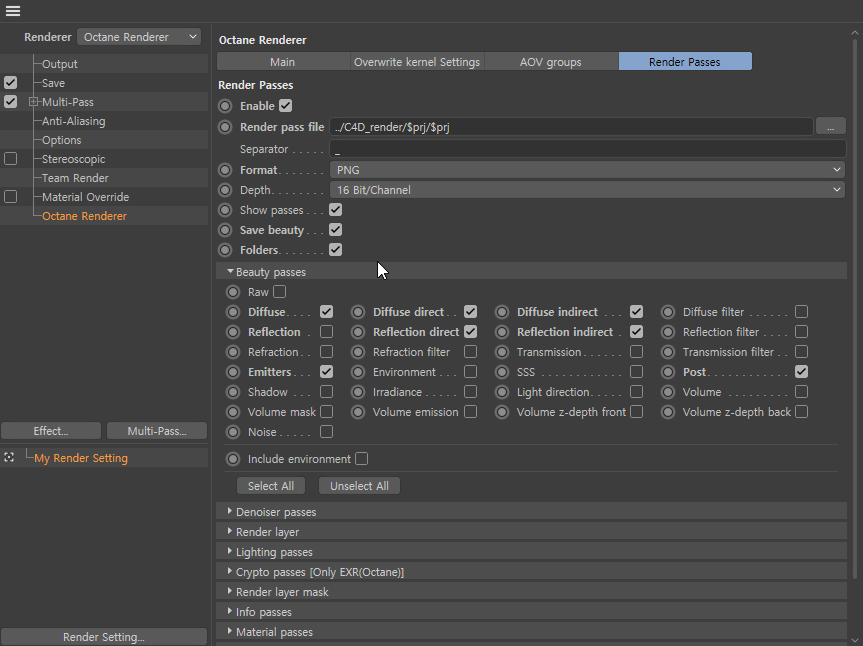The image size is (863, 646).
Task: Enable the Stereoscopic checkbox in the sidebar
Action: pyautogui.click(x=10, y=159)
